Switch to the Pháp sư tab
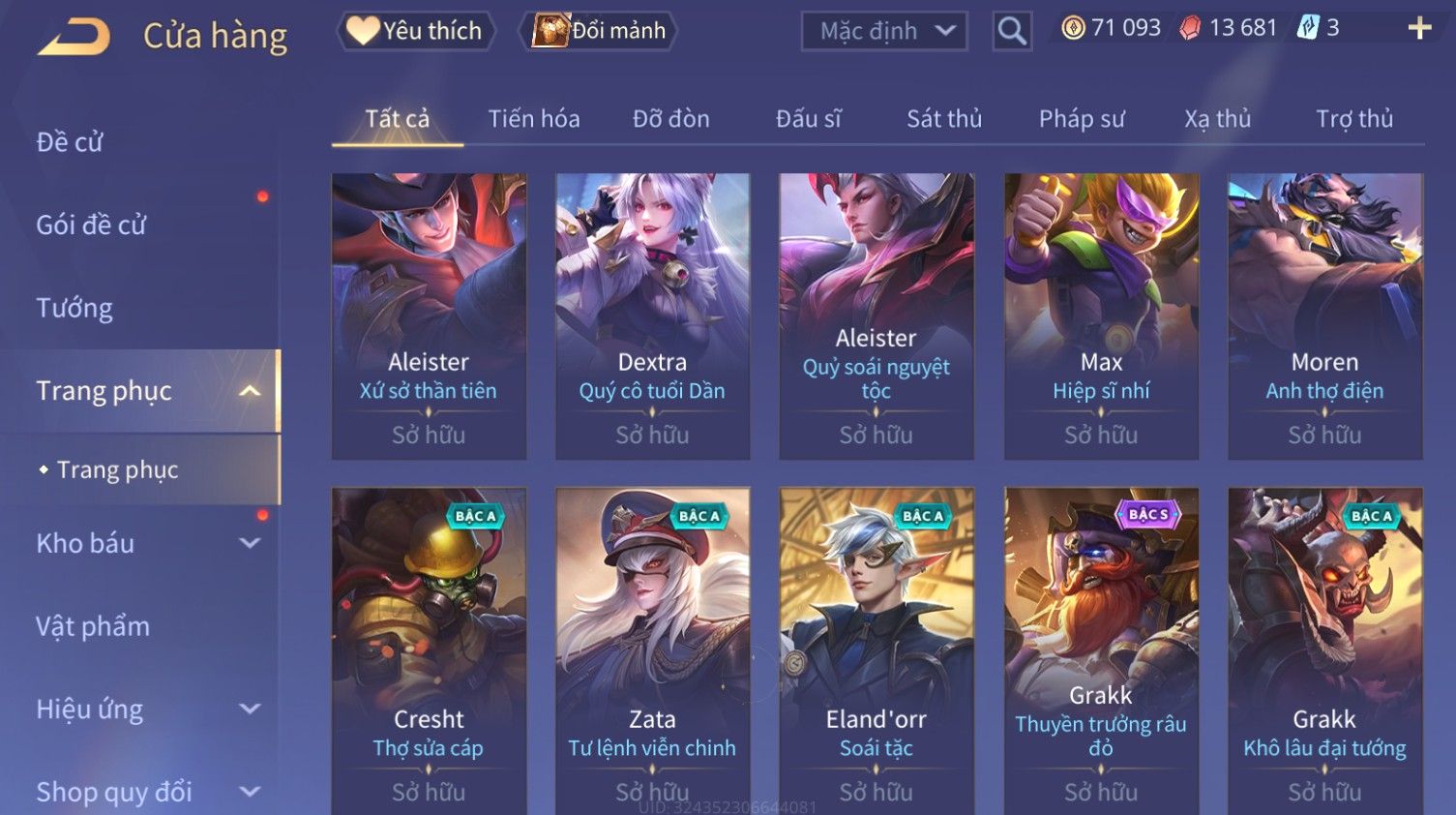1456x815 pixels. coord(1082,119)
